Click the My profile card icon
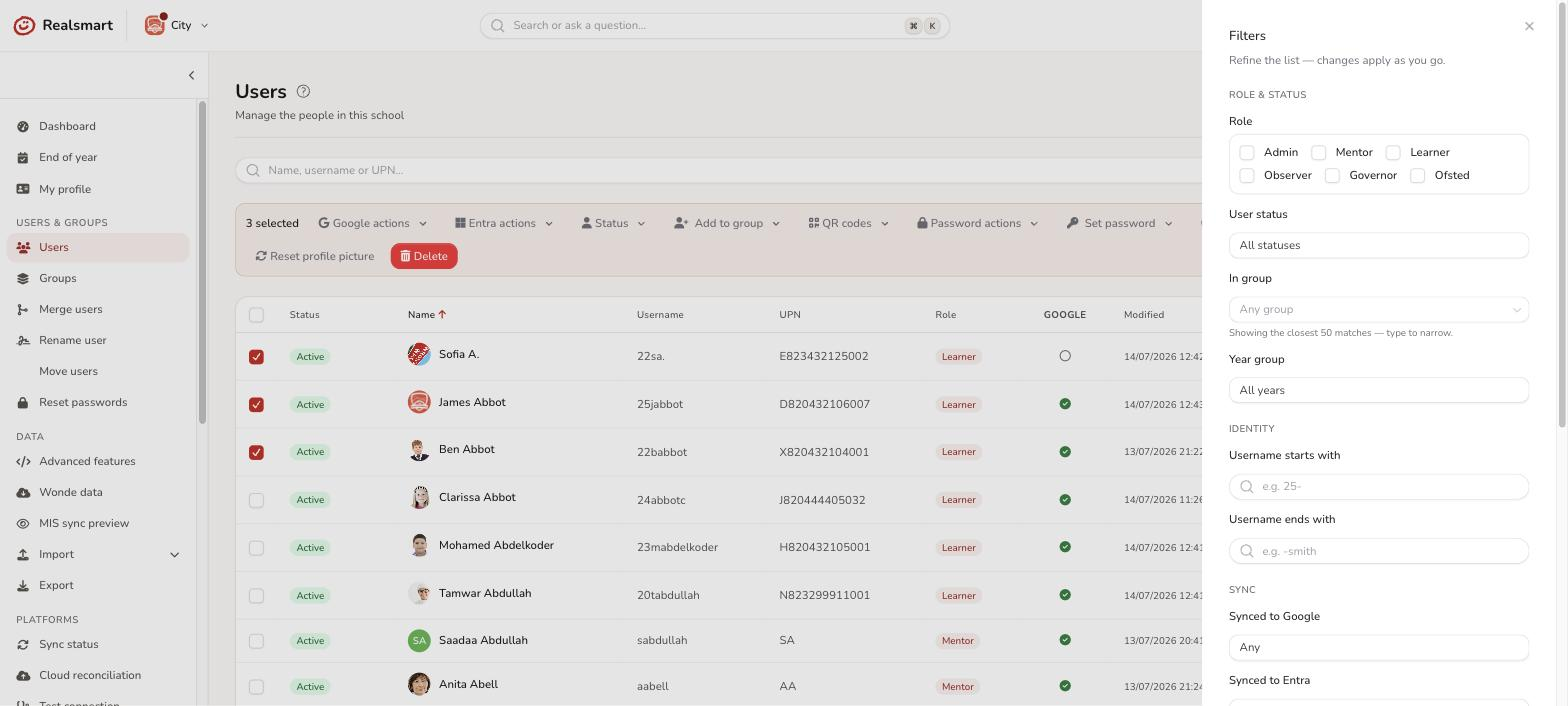Screen dimensions: 1568x706 point(23,189)
